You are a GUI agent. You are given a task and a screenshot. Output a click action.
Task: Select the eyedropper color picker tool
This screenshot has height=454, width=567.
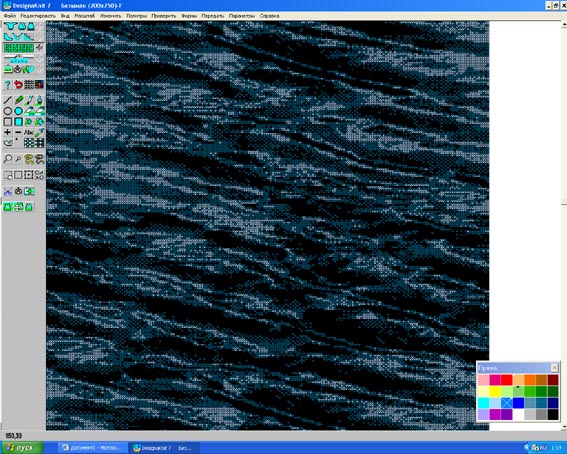[39, 132]
